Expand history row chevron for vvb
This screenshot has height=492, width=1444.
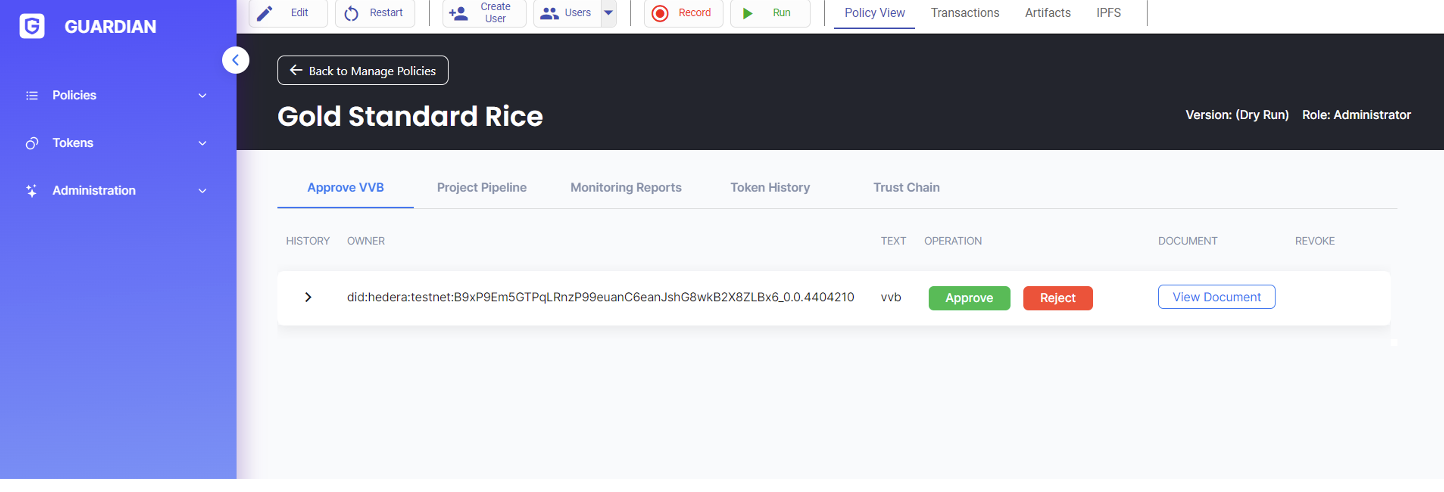coord(308,297)
